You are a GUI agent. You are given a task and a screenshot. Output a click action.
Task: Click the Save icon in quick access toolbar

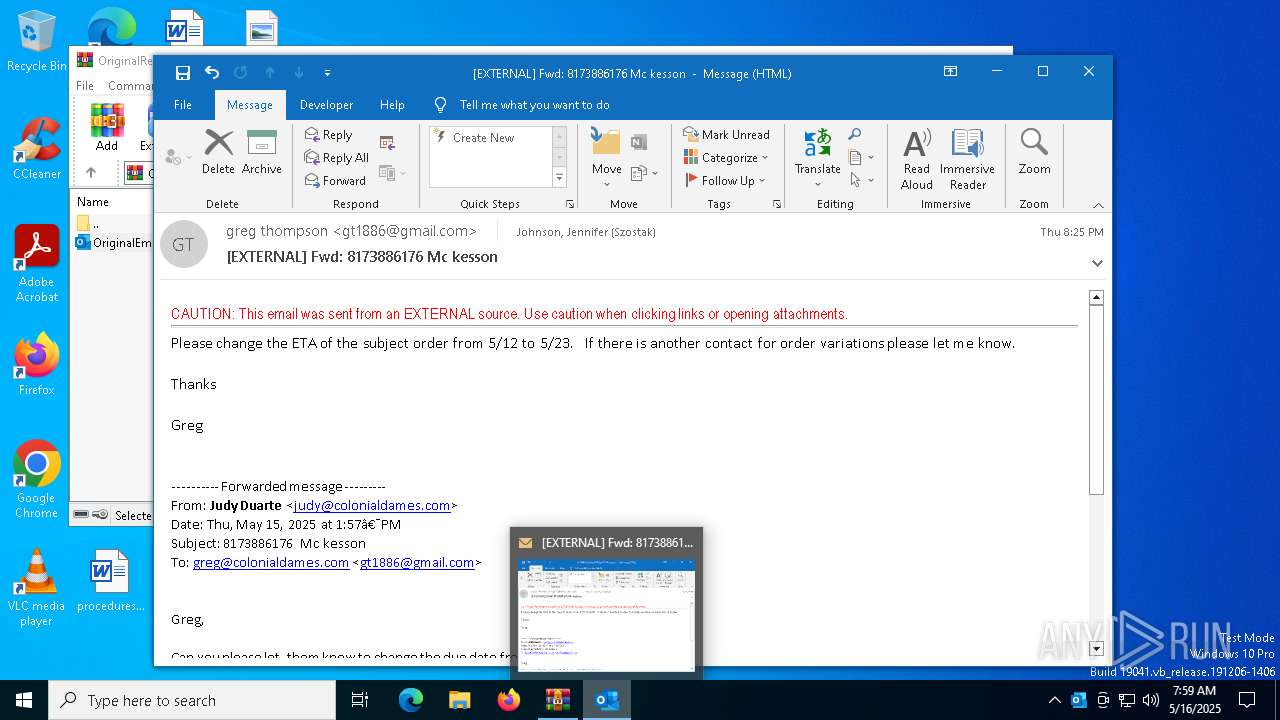tap(182, 73)
